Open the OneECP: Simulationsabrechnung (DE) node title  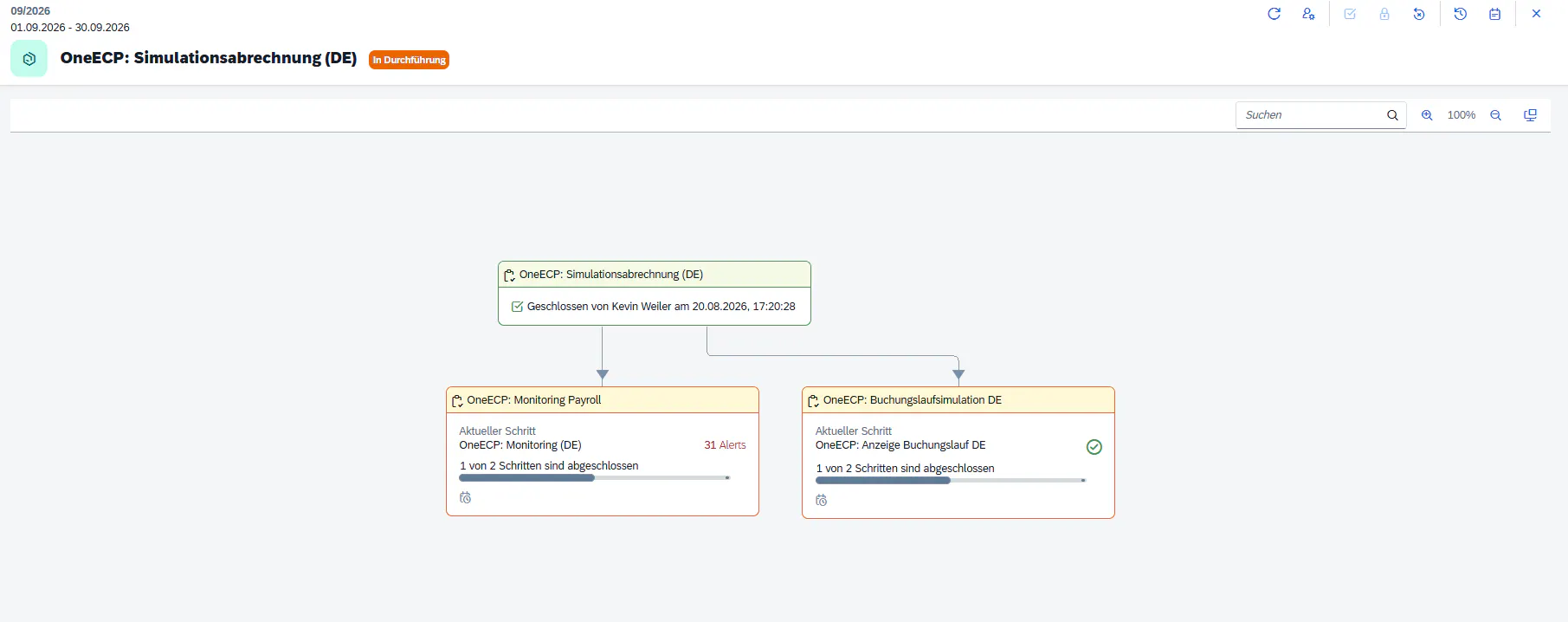click(611, 275)
